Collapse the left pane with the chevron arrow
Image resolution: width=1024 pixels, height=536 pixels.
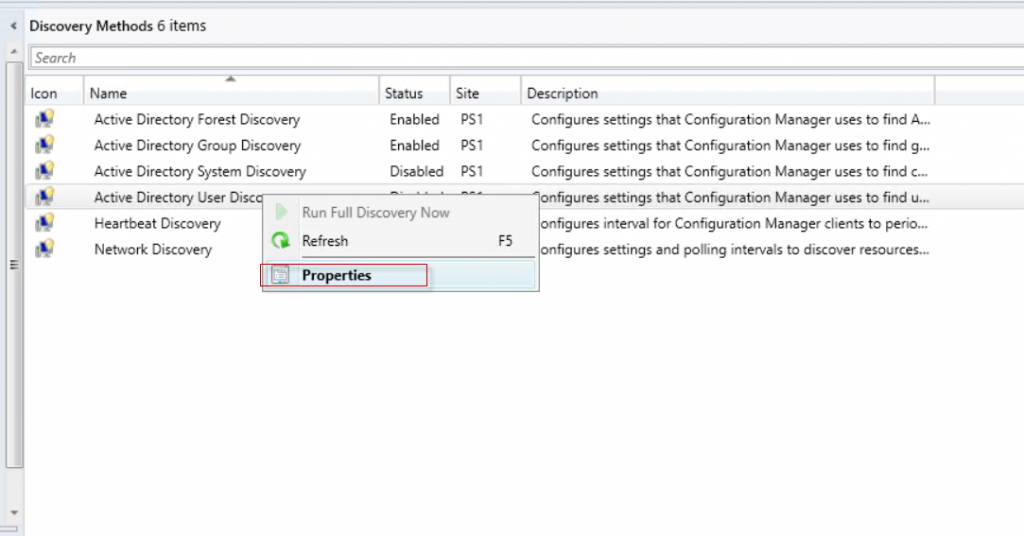coord(13,26)
